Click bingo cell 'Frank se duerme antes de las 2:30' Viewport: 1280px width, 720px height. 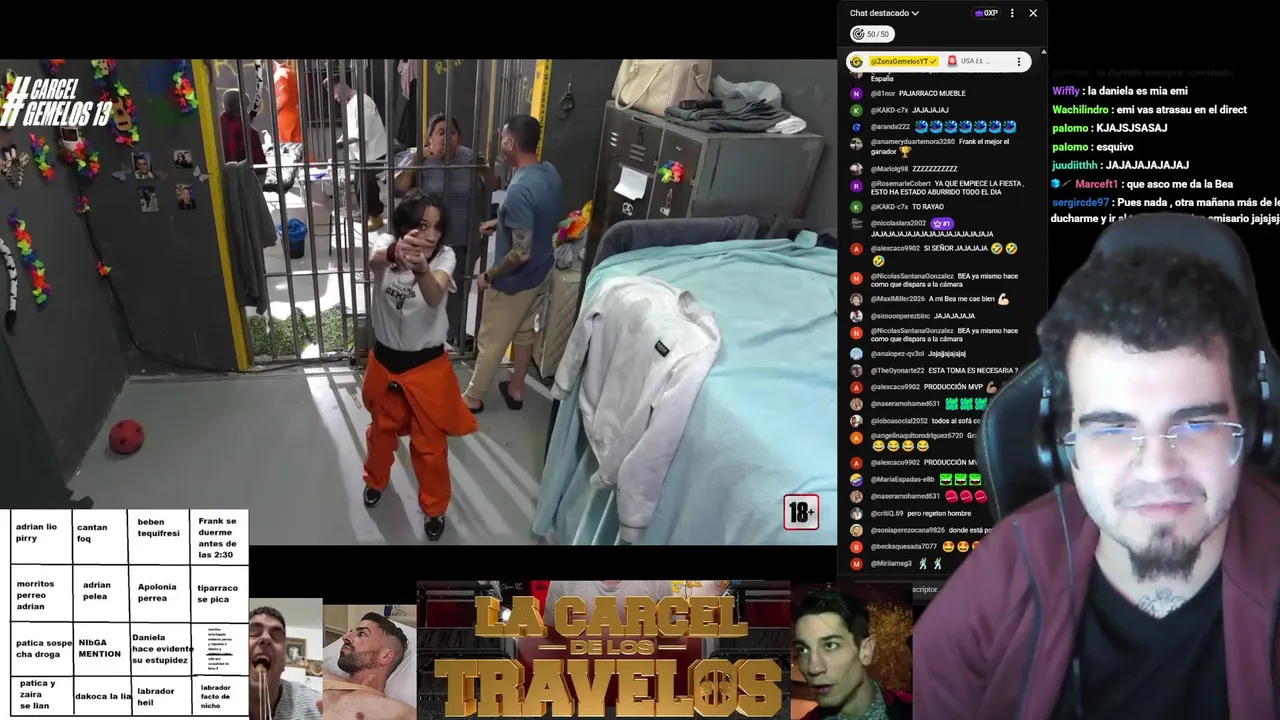click(219, 538)
